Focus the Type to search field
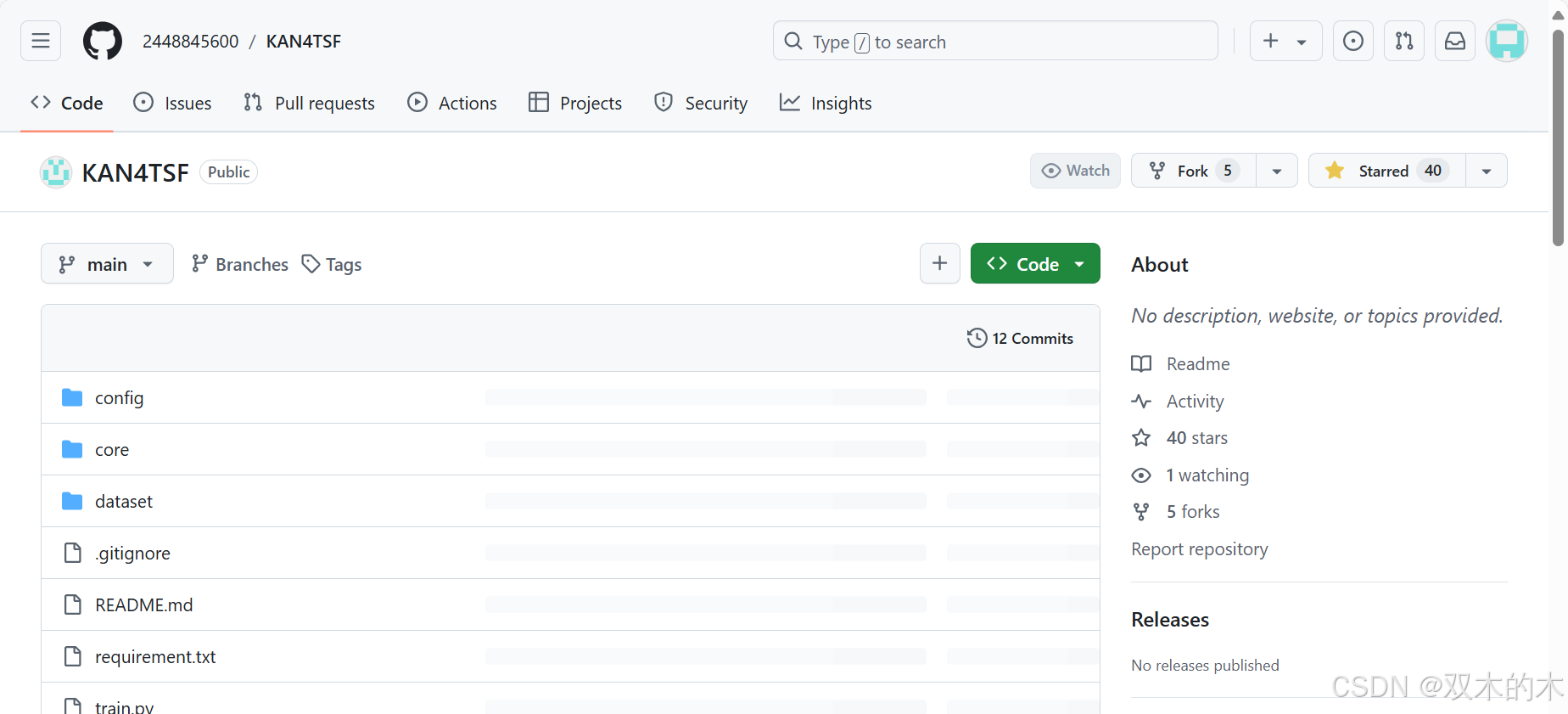This screenshot has width=1568, height=714. click(x=995, y=41)
